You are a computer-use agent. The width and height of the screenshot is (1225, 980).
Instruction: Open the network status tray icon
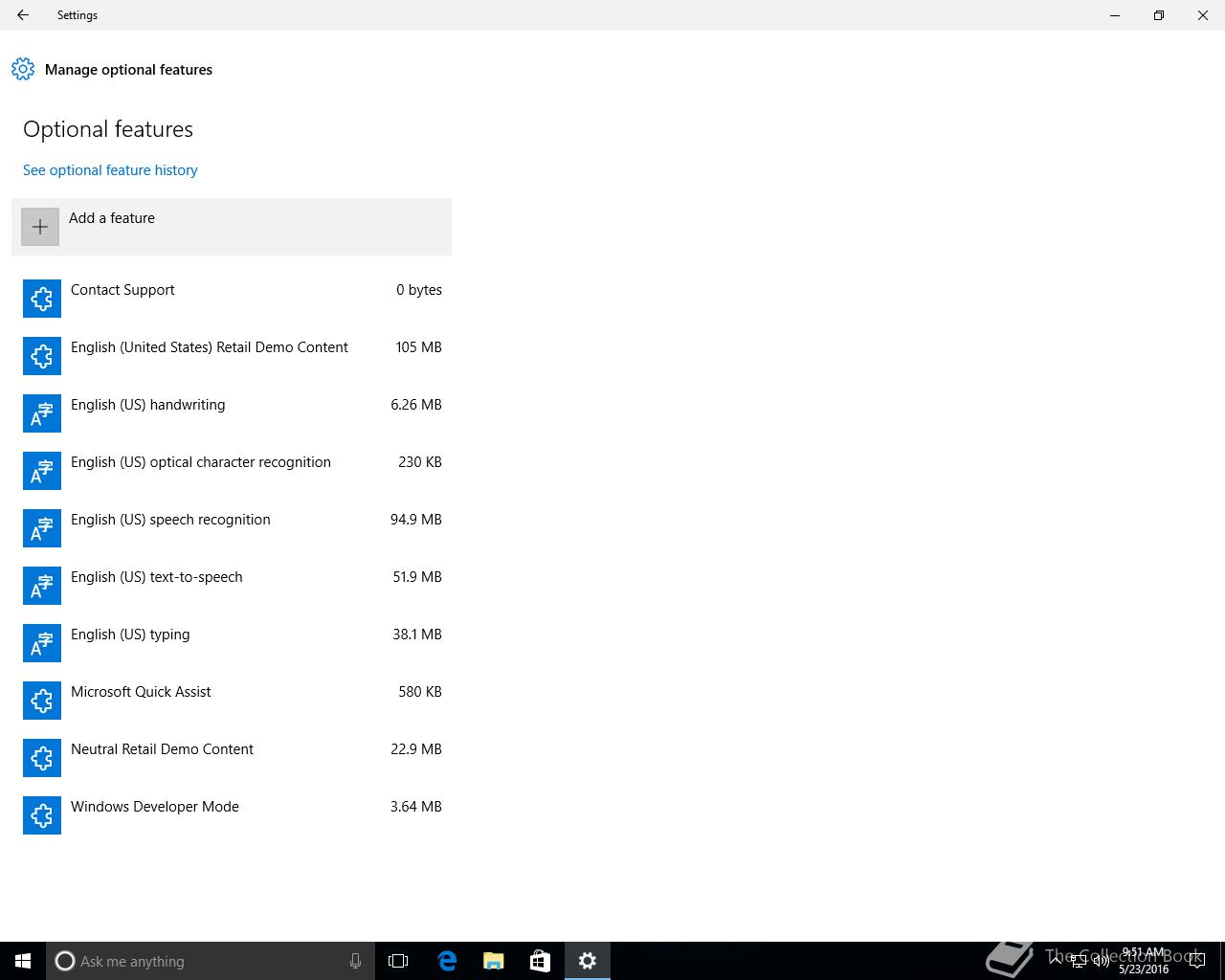click(x=1080, y=960)
